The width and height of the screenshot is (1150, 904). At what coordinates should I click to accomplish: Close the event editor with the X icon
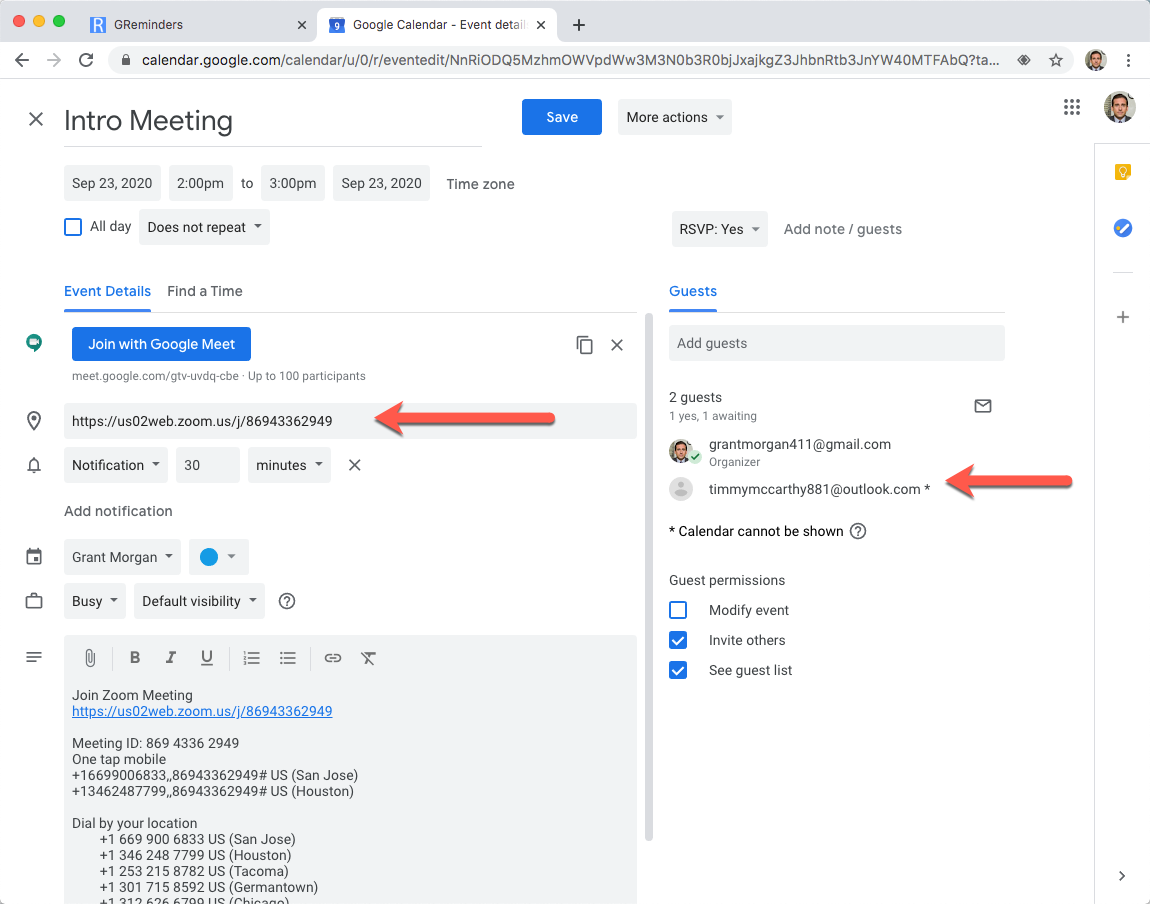(x=35, y=119)
